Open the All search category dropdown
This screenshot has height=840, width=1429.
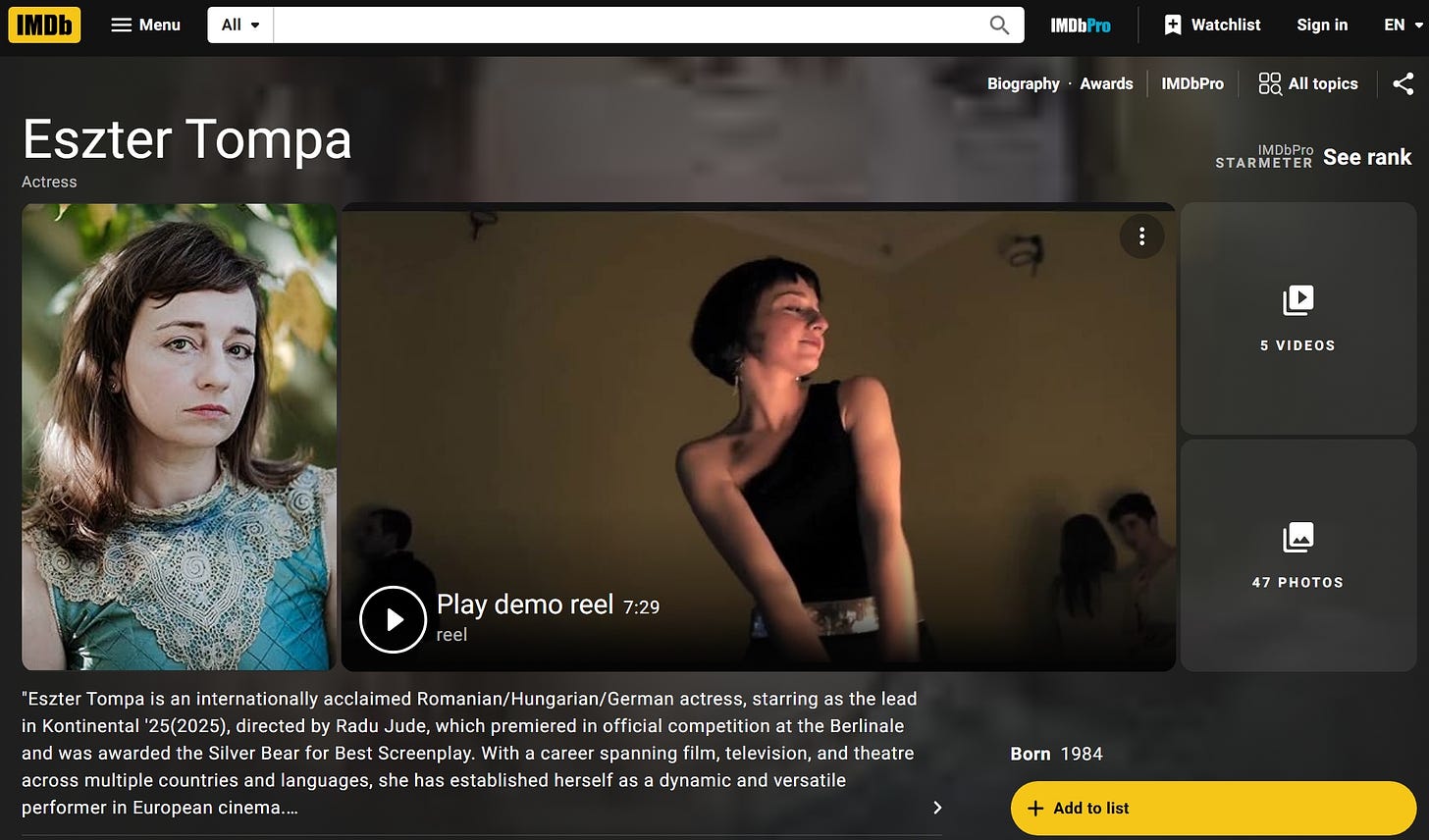240,25
